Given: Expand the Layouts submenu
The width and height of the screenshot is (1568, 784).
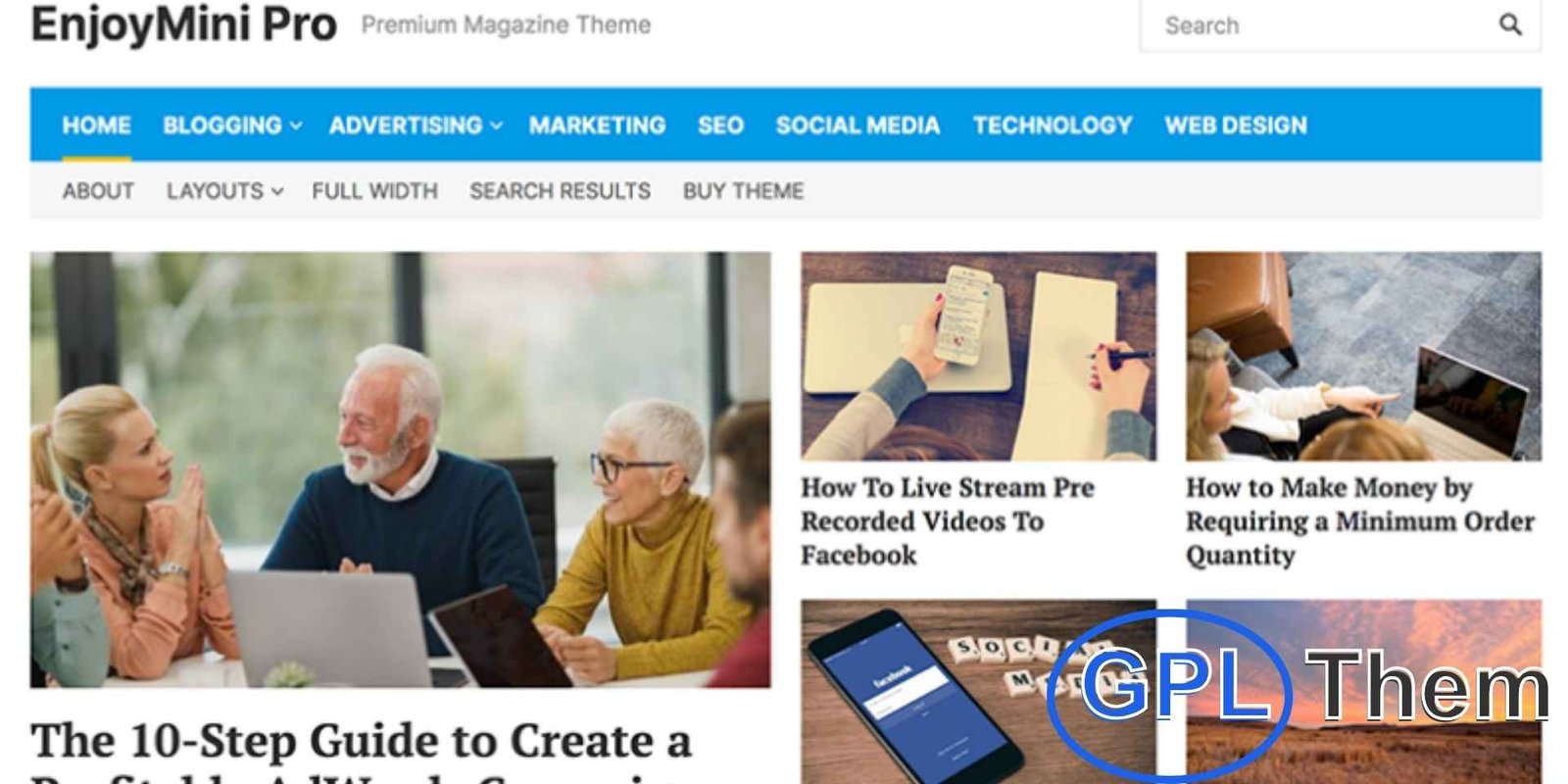Looking at the screenshot, I should click(224, 191).
